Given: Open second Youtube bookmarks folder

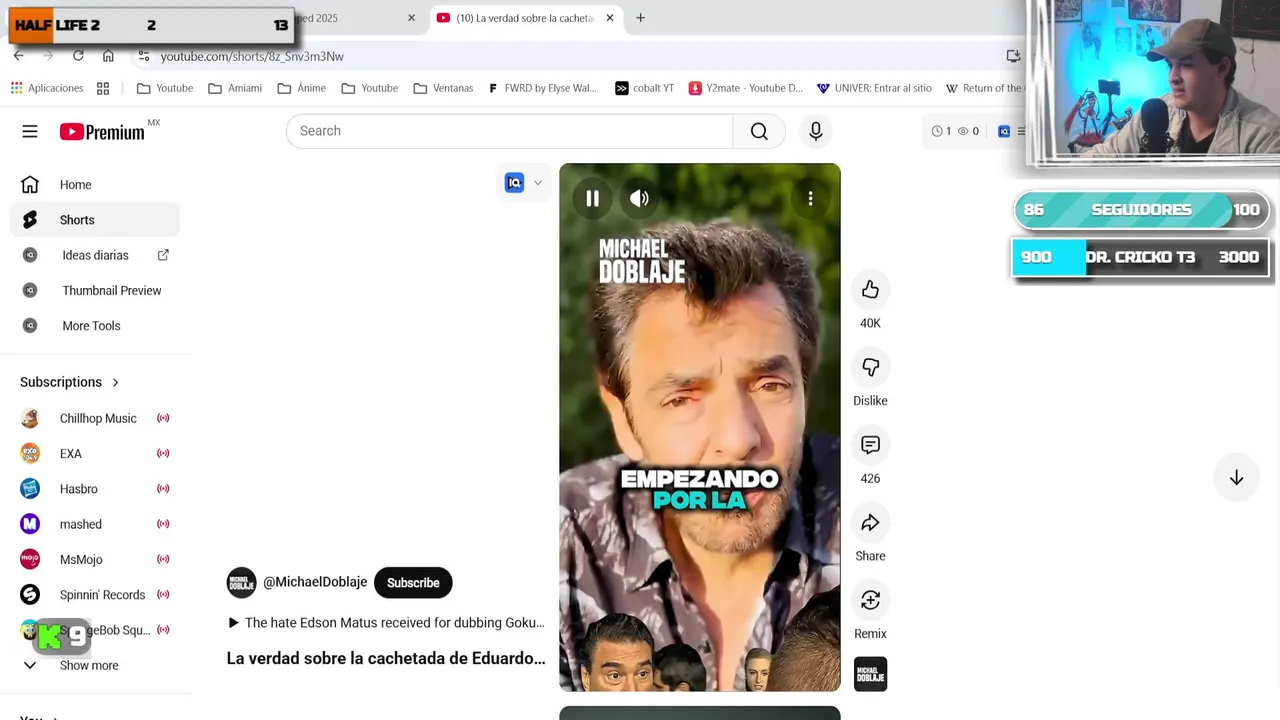Looking at the screenshot, I should tap(370, 88).
